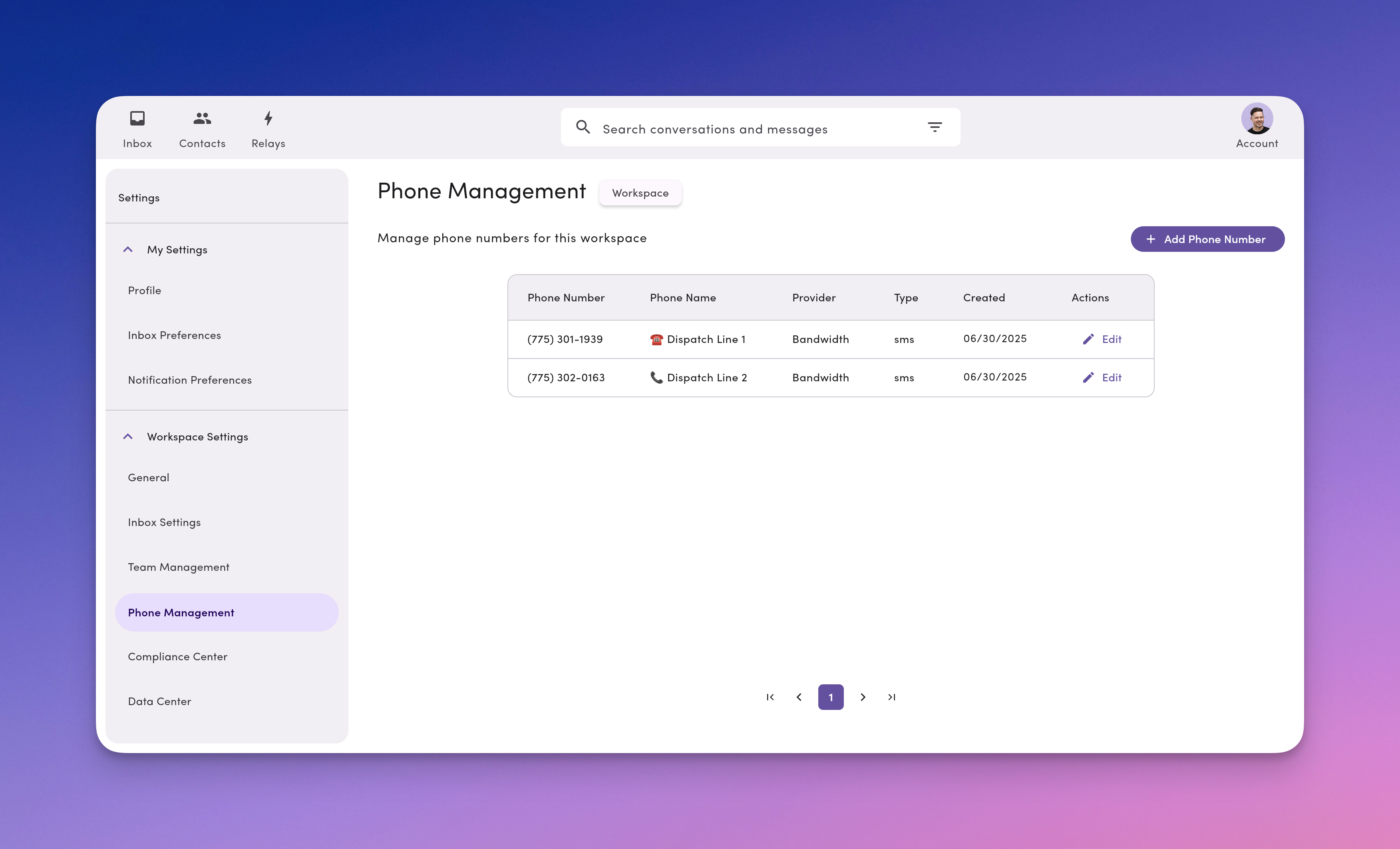This screenshot has width=1400, height=849.
Task: Select the Contacts icon
Action: click(202, 119)
